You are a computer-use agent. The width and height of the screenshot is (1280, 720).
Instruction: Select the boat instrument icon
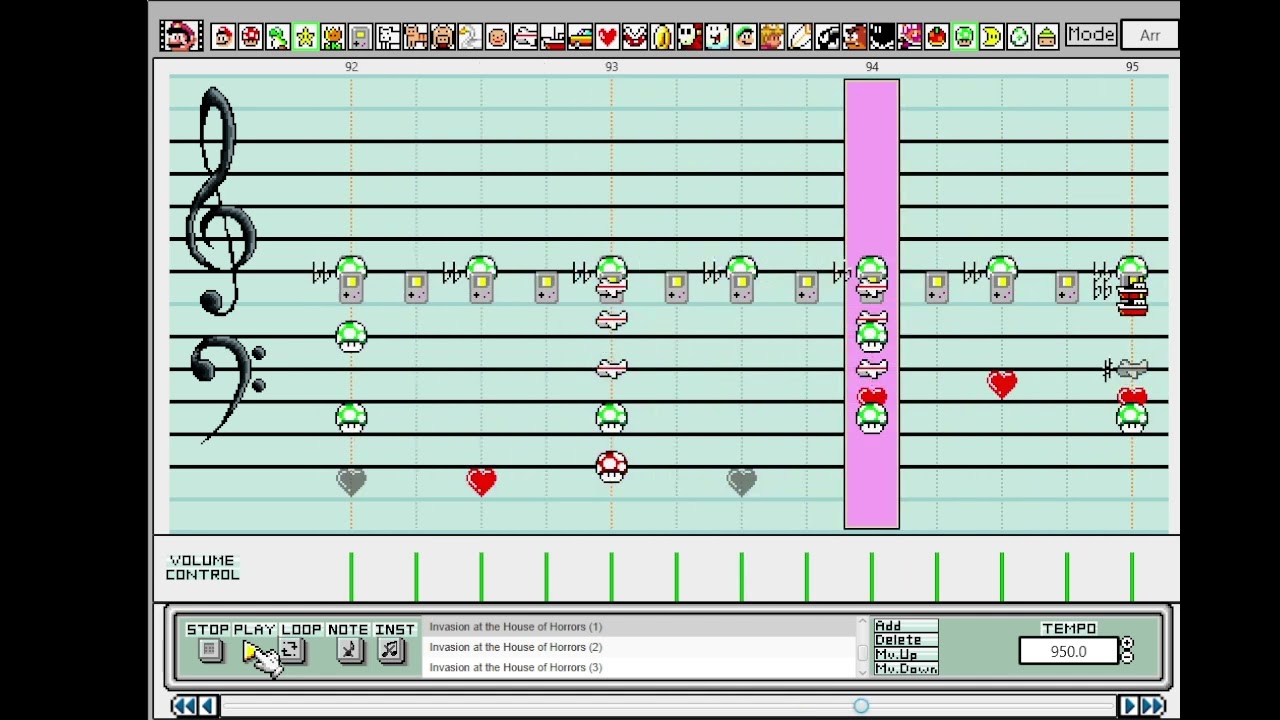click(x=552, y=37)
